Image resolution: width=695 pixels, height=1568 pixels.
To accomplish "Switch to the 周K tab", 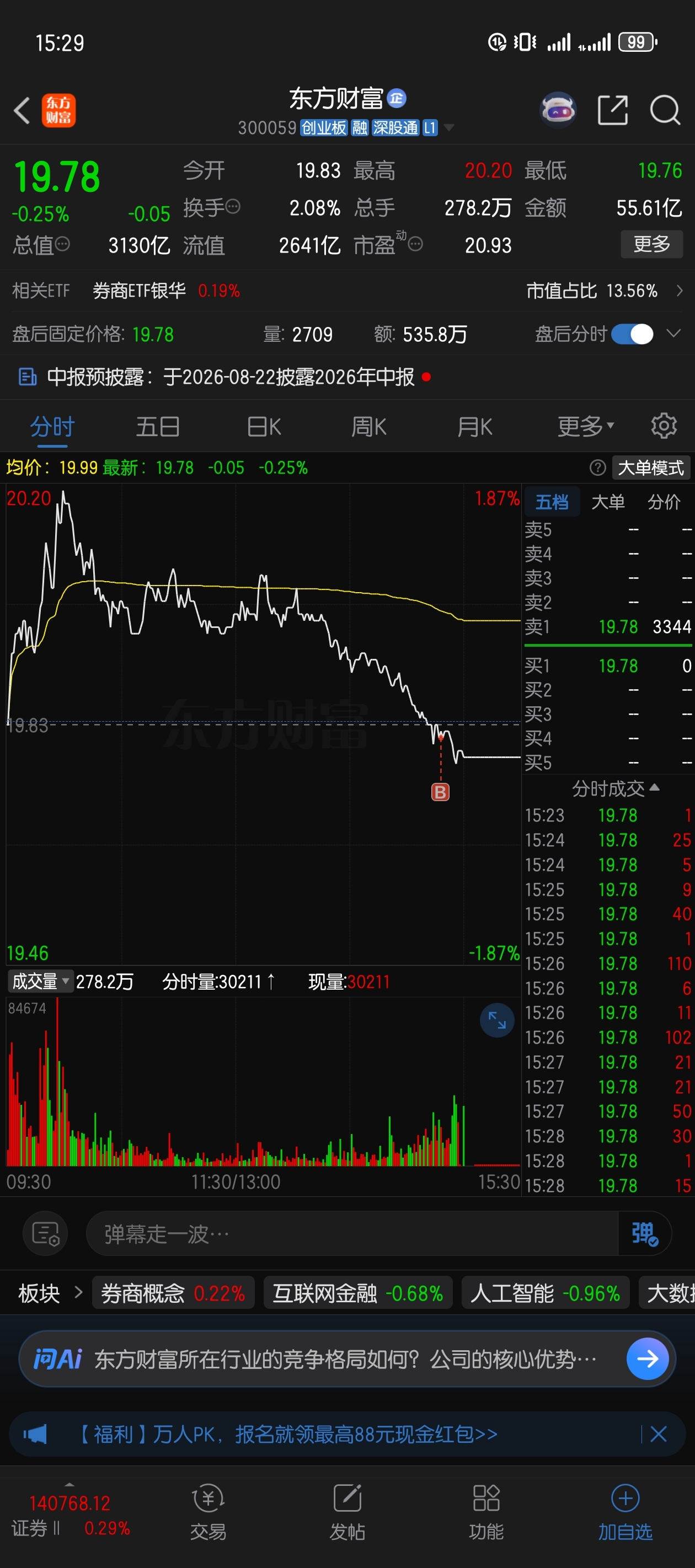I will coord(369,426).
